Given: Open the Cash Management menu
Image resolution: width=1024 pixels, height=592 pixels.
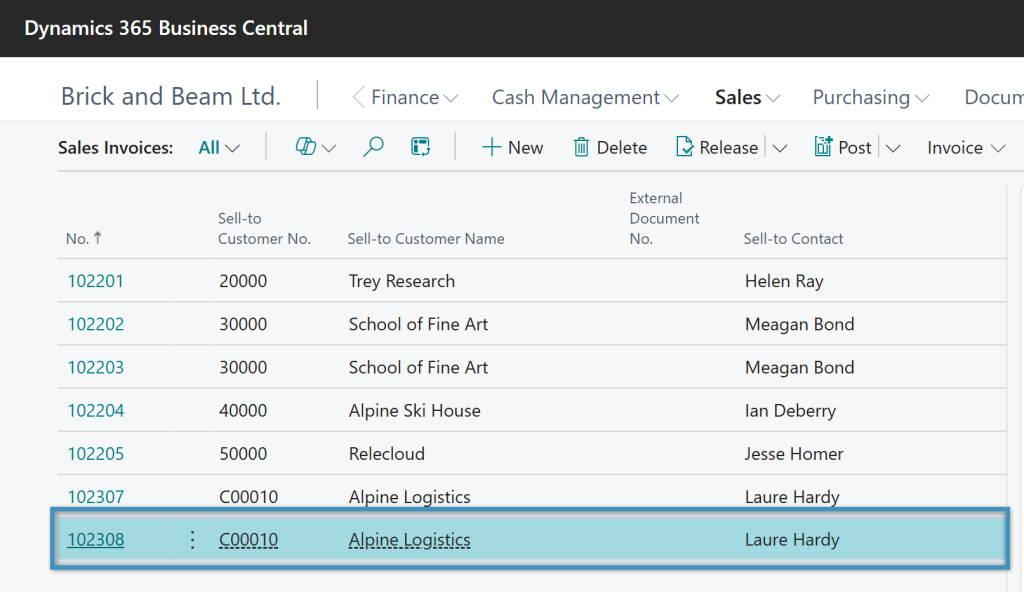Looking at the screenshot, I should click(585, 97).
